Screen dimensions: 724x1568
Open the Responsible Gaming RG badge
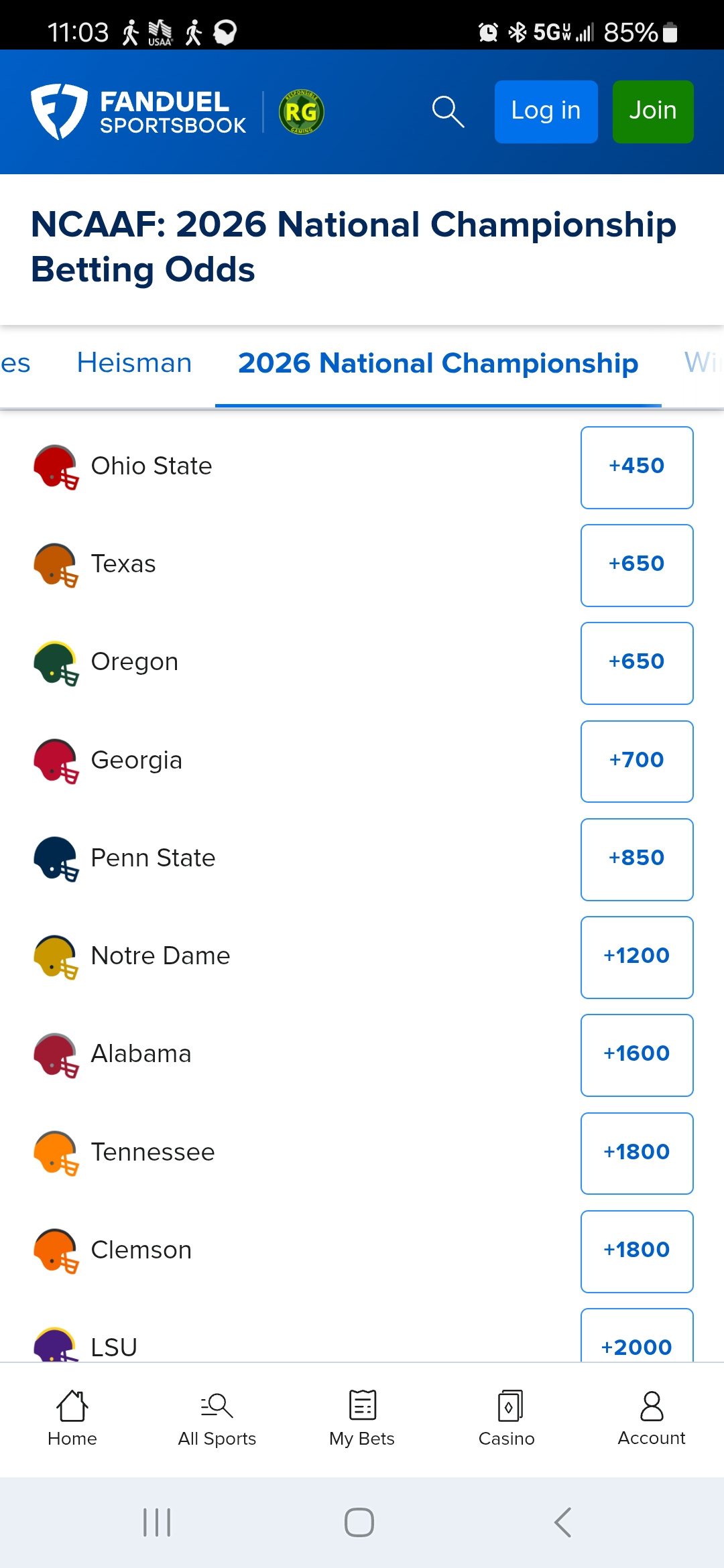click(x=301, y=112)
